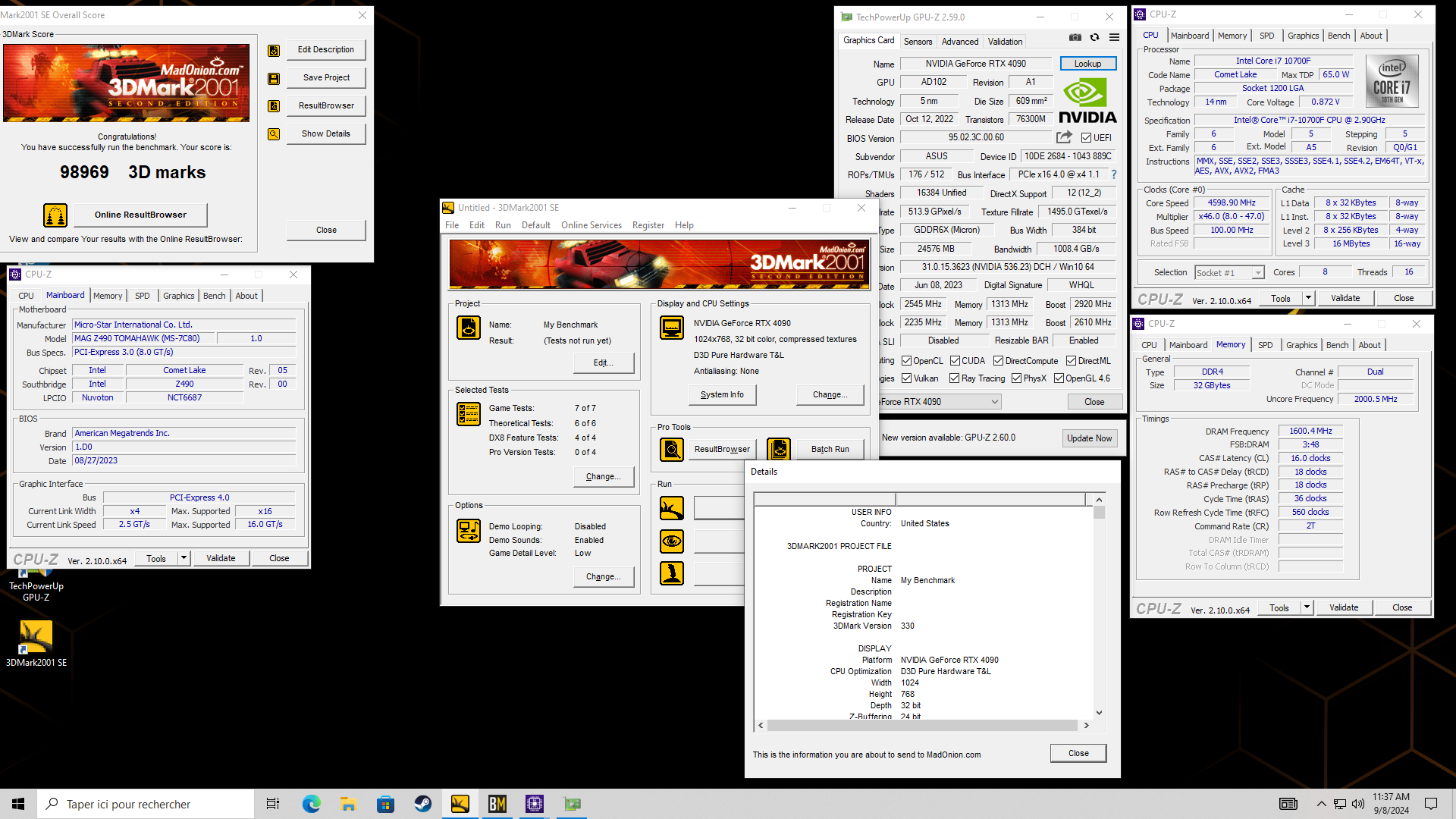The image size is (1456, 819).
Task: Open Steam from the taskbar
Action: tap(423, 804)
